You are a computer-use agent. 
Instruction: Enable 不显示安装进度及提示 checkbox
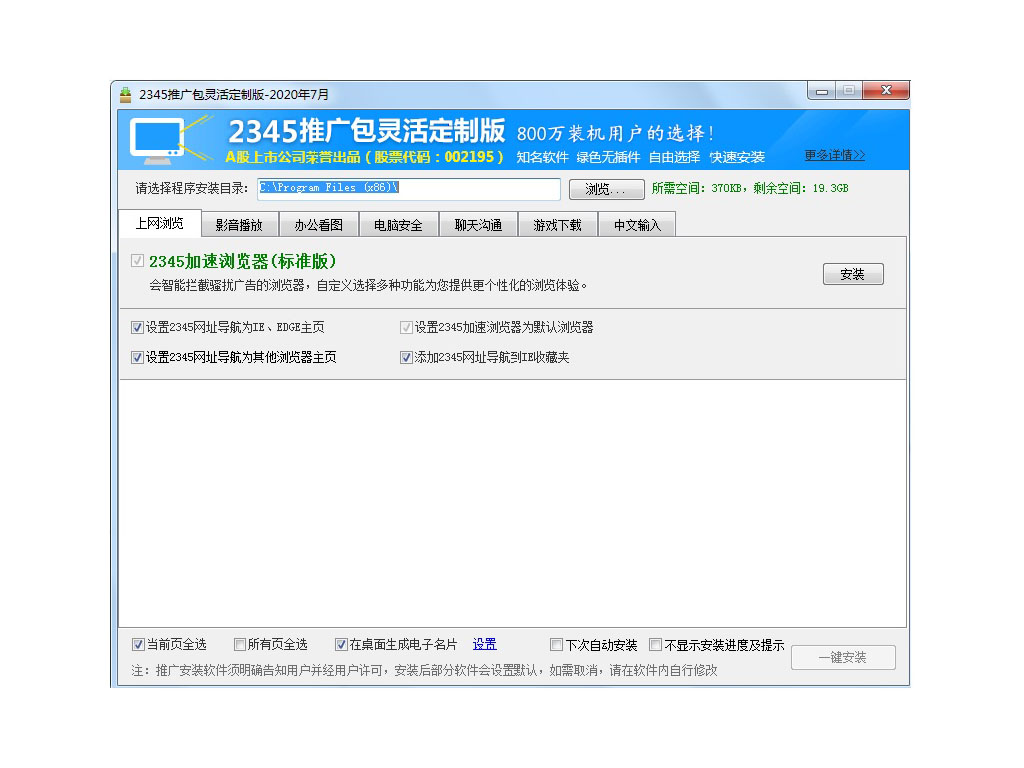click(x=656, y=645)
